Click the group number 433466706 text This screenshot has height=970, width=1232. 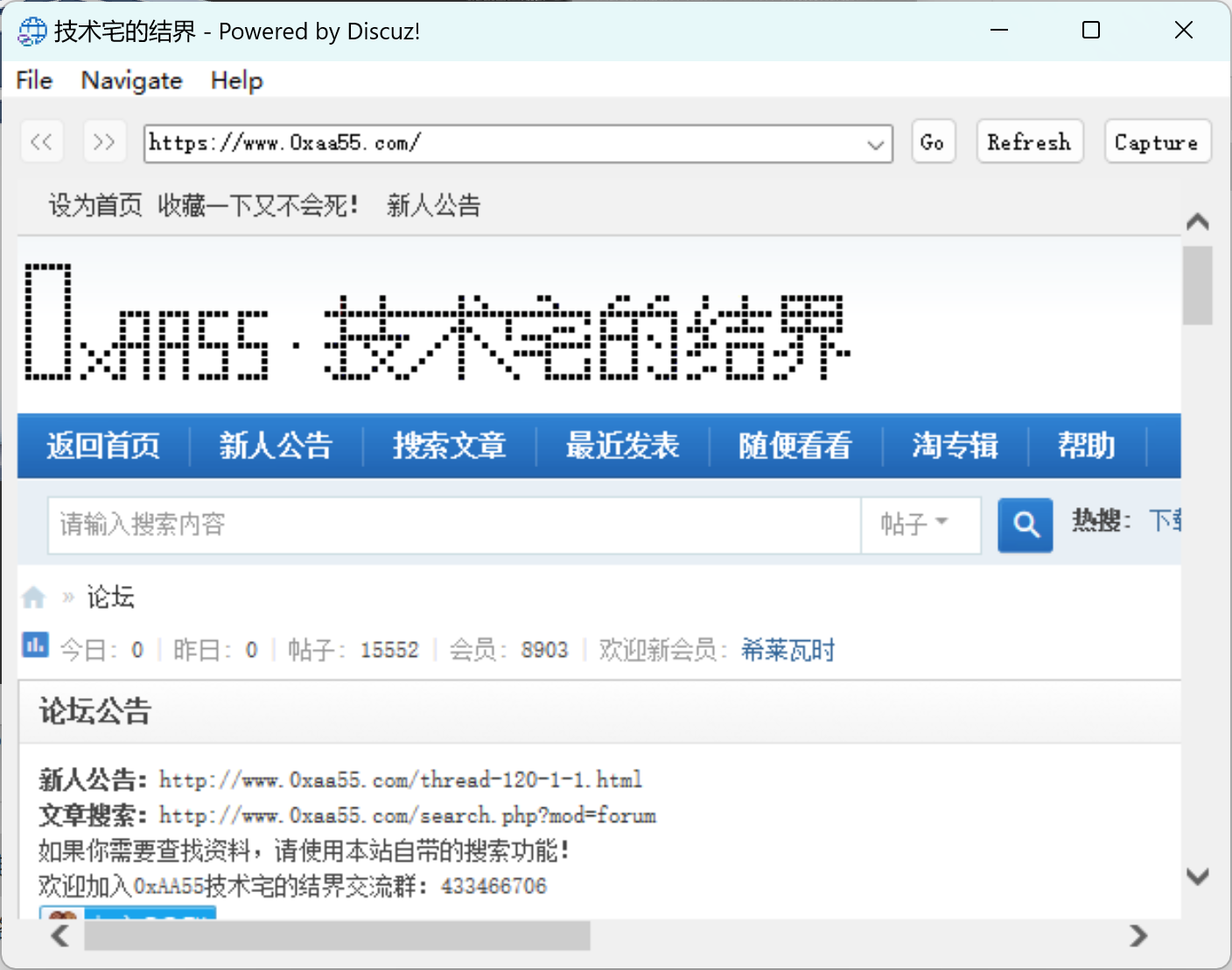tap(493, 886)
